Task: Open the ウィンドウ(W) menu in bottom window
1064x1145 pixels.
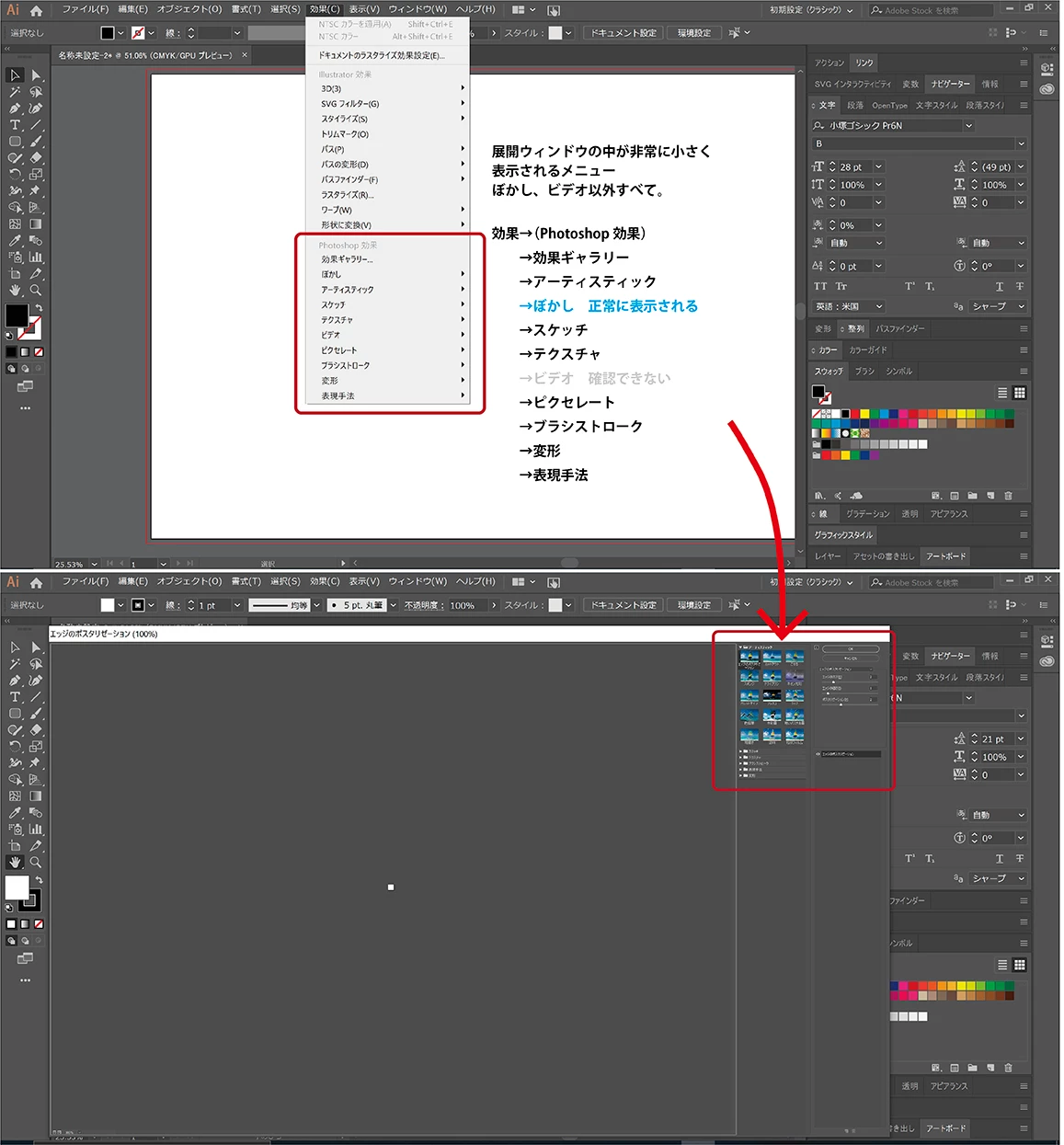Action: (418, 581)
